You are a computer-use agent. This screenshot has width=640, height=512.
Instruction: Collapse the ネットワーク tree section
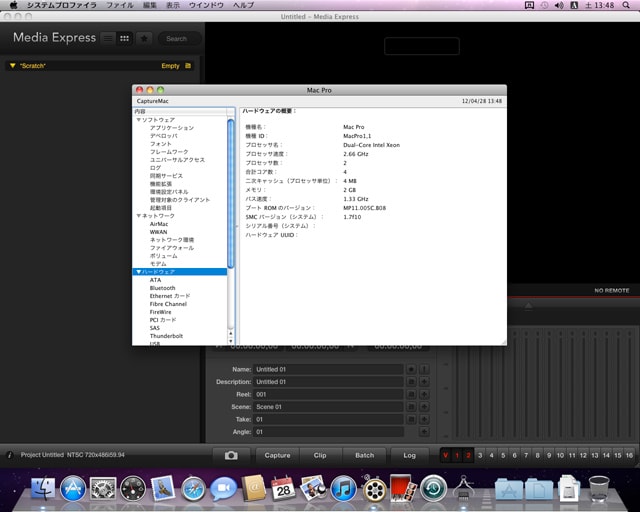tap(138, 216)
